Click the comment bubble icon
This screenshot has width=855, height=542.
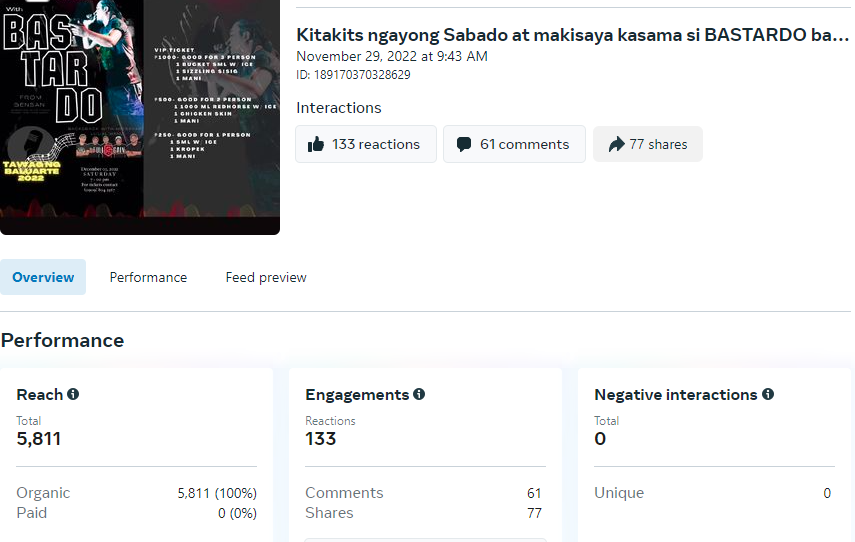pos(464,144)
